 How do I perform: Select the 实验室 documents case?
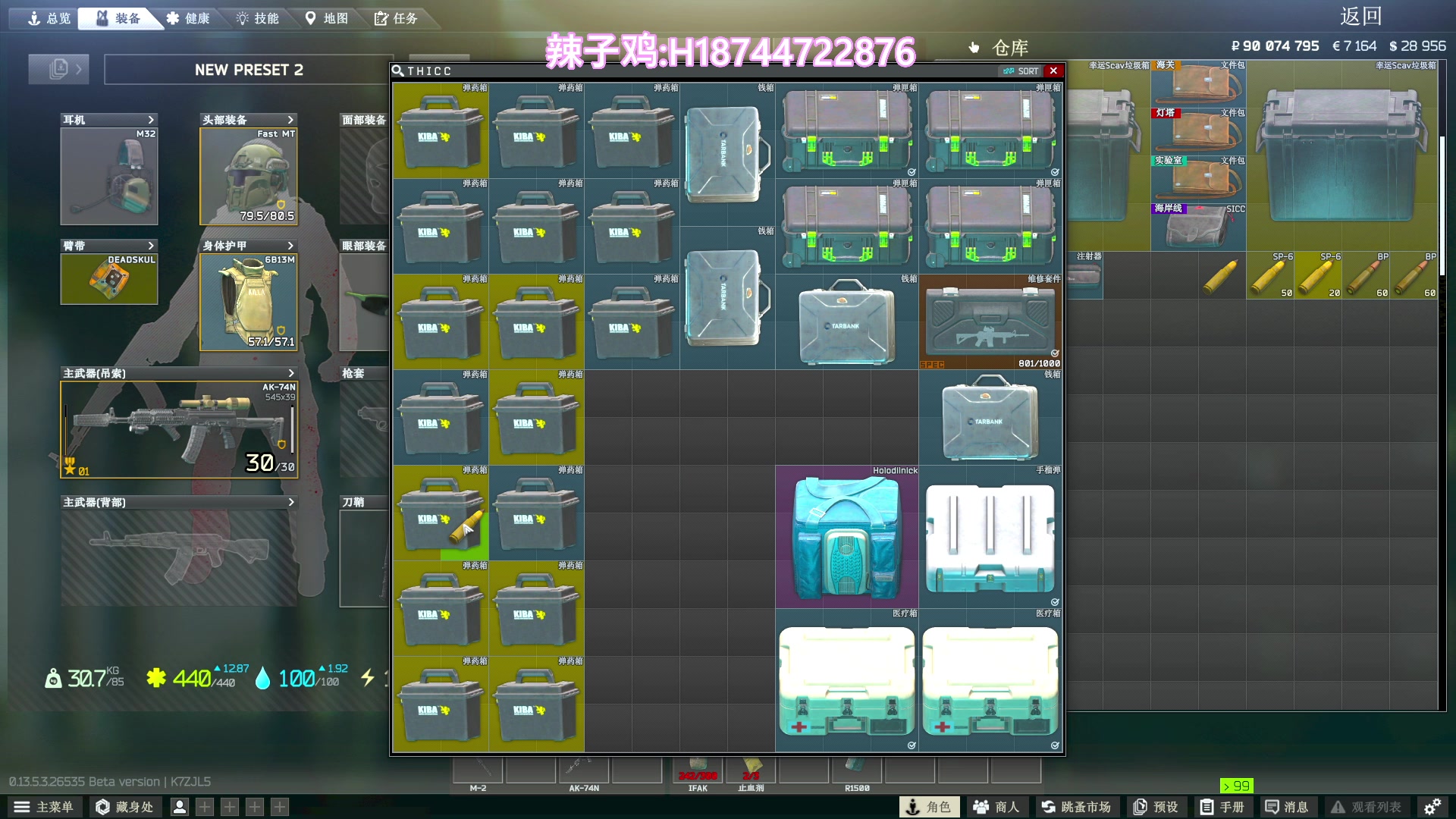click(x=1198, y=179)
